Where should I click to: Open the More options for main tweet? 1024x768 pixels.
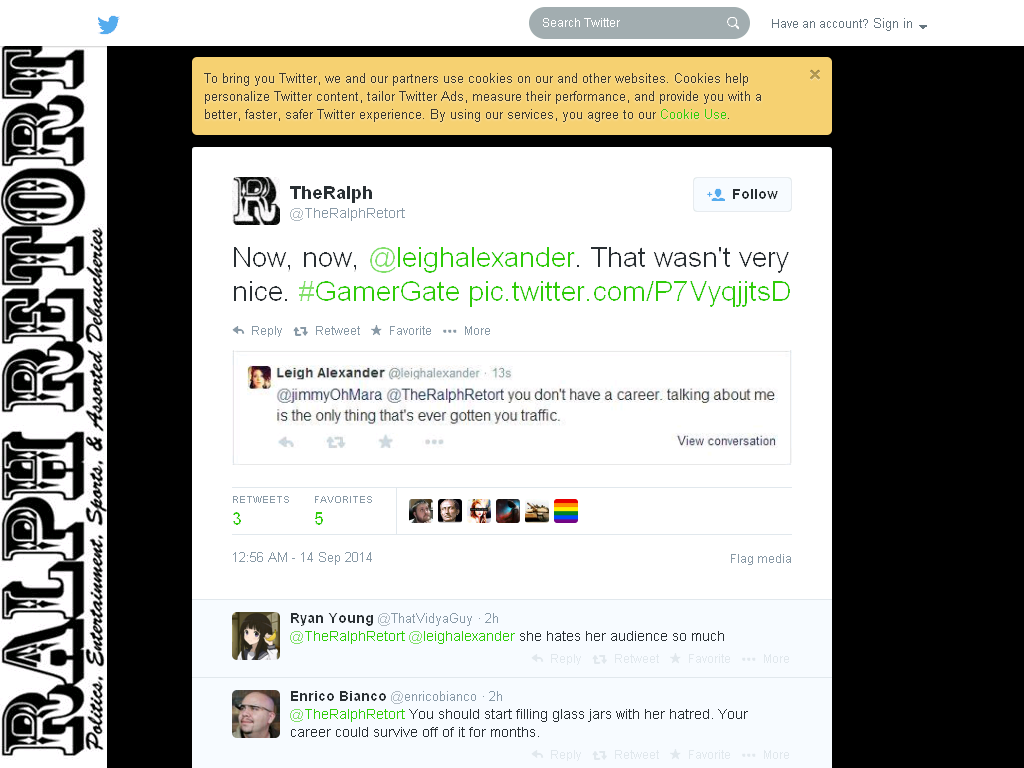(x=467, y=331)
